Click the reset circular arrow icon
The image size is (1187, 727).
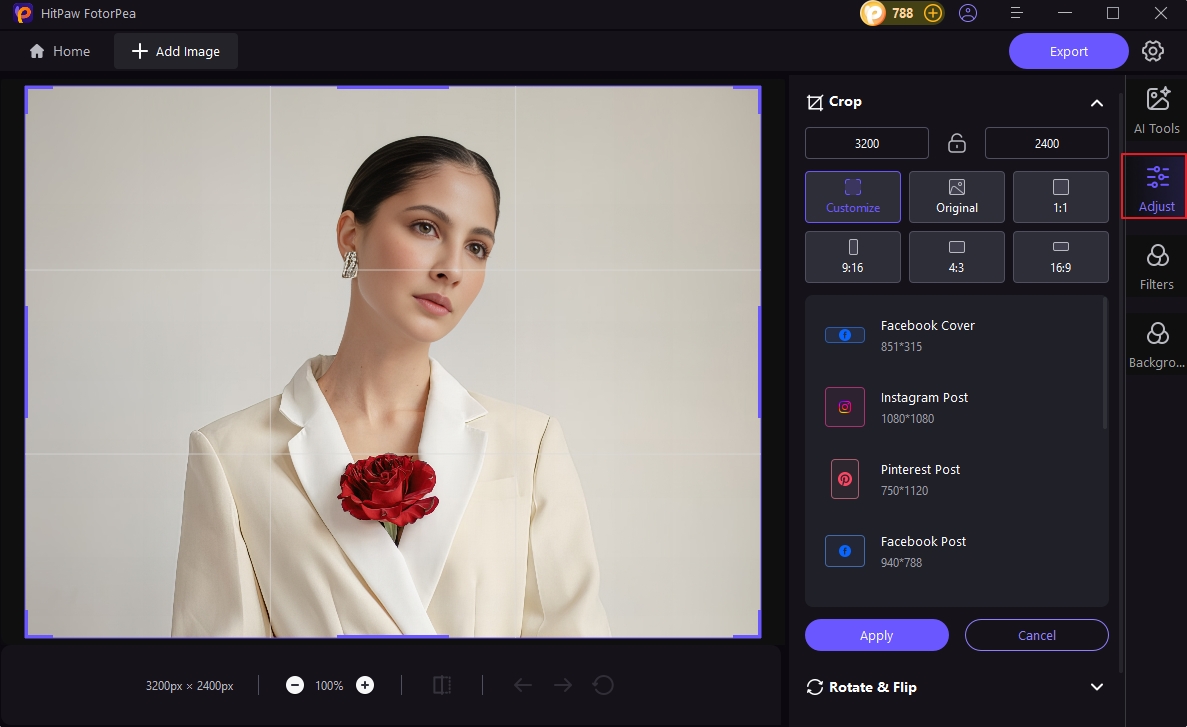pyautogui.click(x=603, y=685)
